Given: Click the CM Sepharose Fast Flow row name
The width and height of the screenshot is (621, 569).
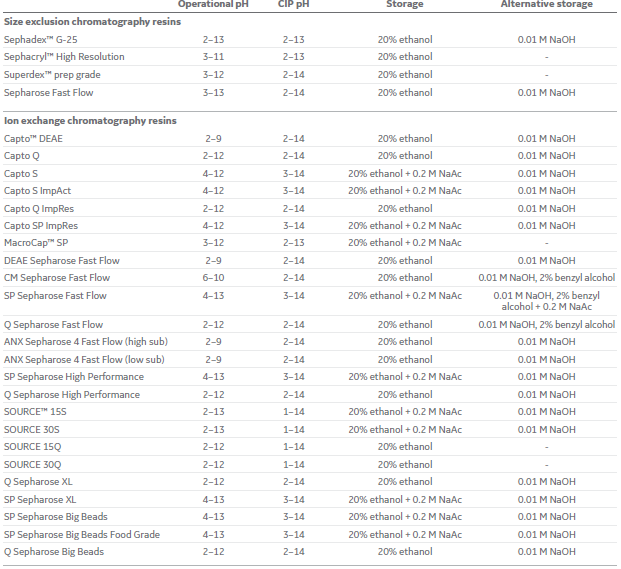Looking at the screenshot, I should pos(57,278).
